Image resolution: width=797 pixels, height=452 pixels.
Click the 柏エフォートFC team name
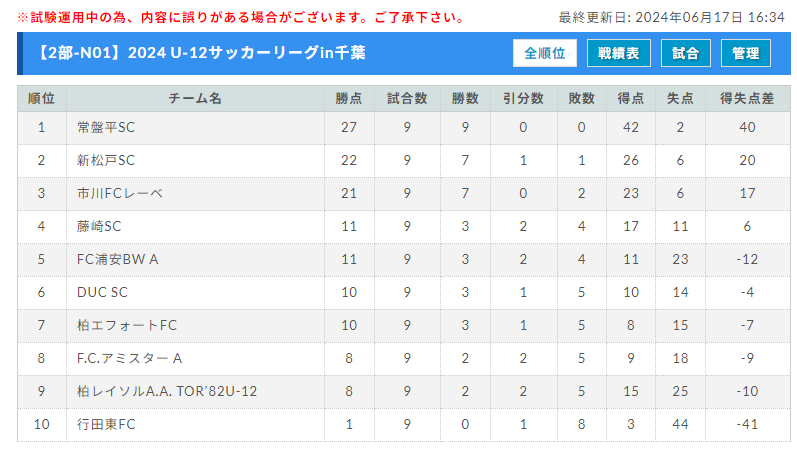pyautogui.click(x=127, y=326)
